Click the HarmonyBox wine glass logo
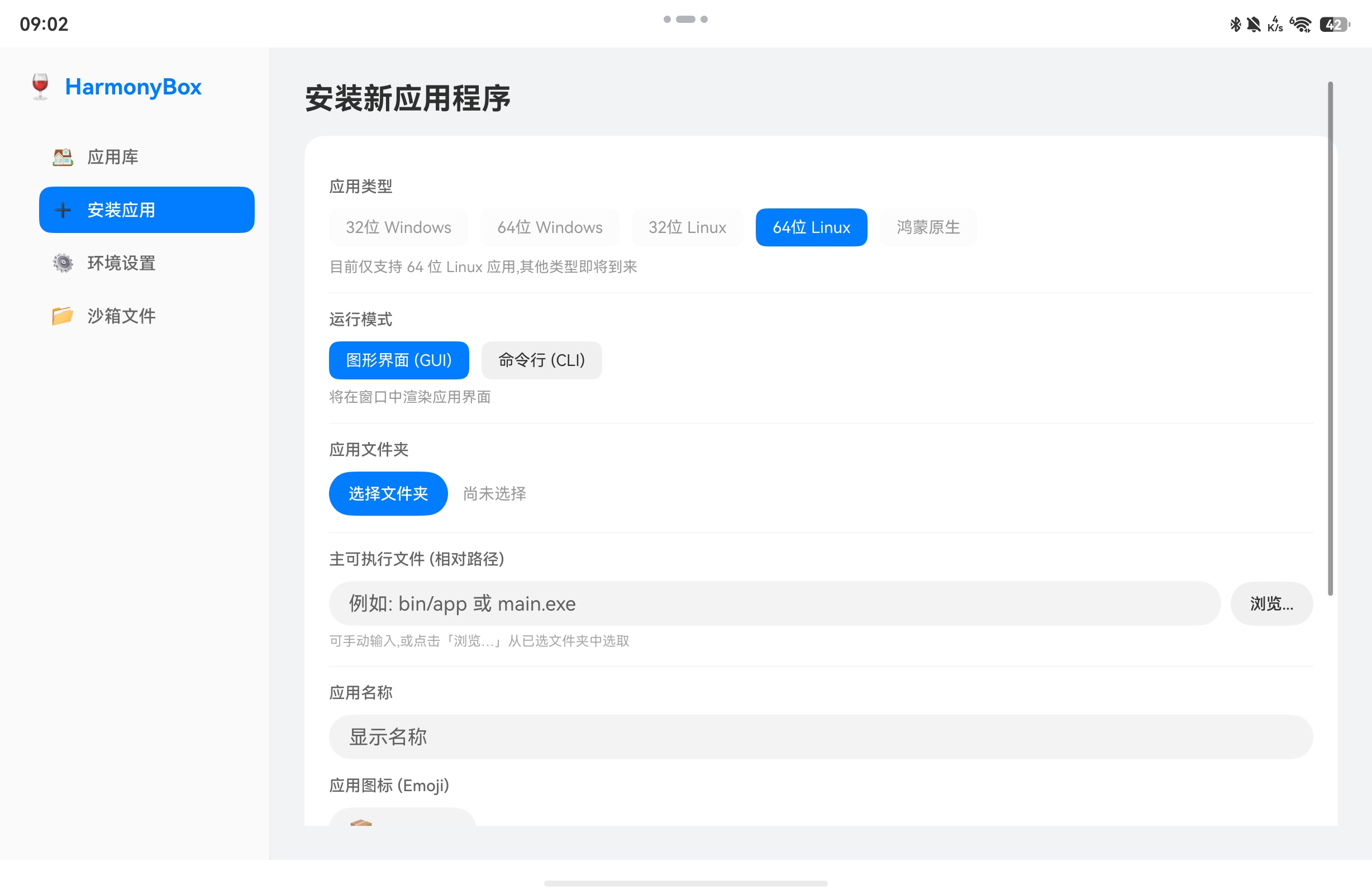Viewport: 1372px width, 894px height. click(40, 87)
